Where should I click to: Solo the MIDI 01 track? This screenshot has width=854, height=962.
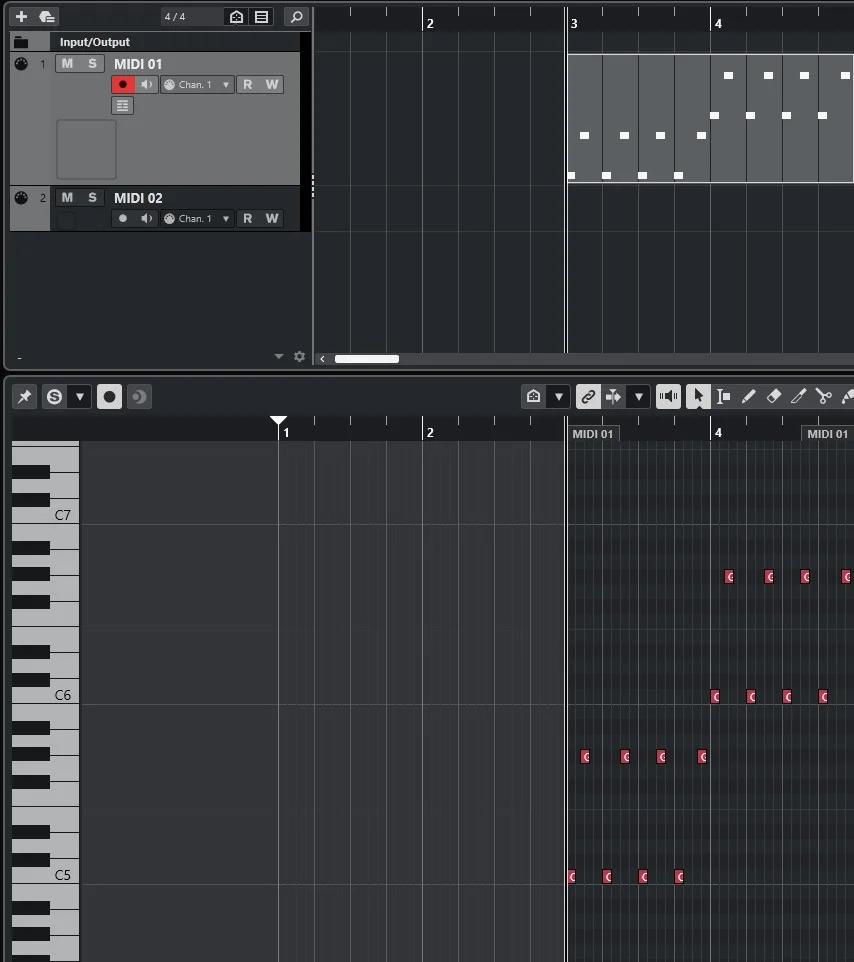[93, 64]
